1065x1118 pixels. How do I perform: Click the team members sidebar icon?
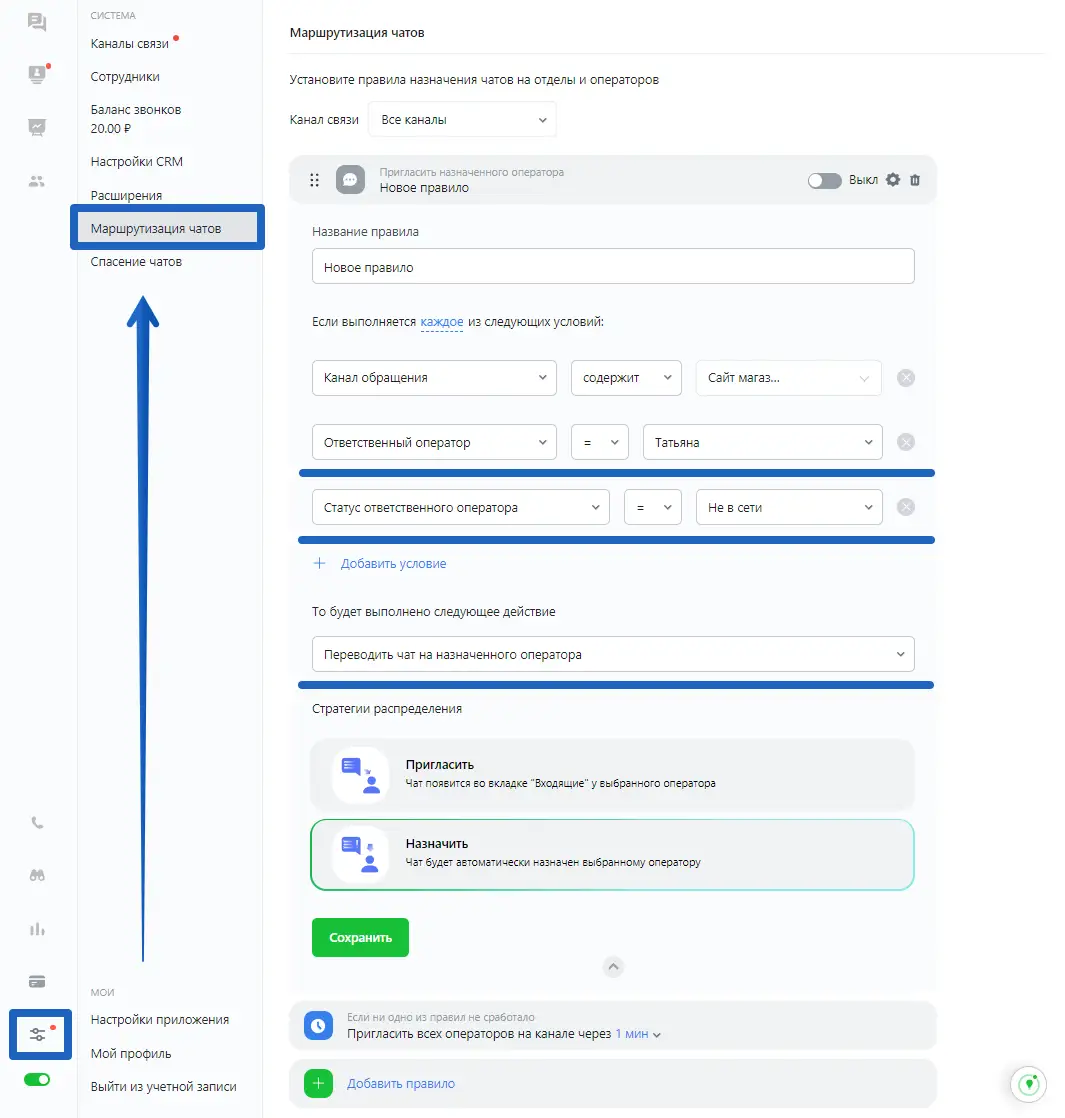(37, 181)
